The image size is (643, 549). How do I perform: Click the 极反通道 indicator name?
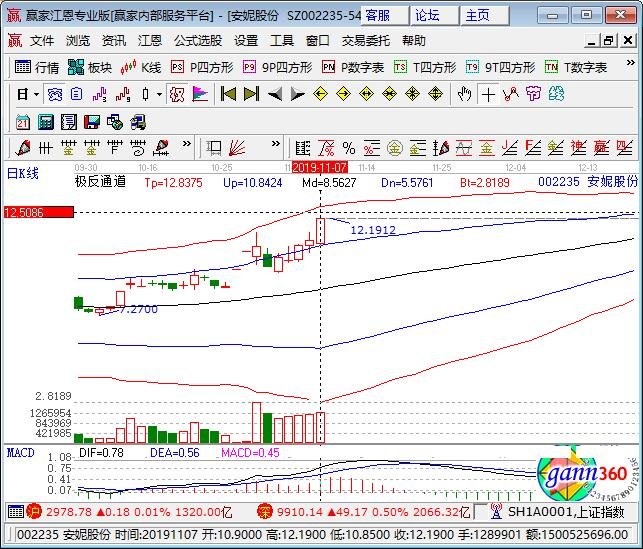tap(100, 181)
